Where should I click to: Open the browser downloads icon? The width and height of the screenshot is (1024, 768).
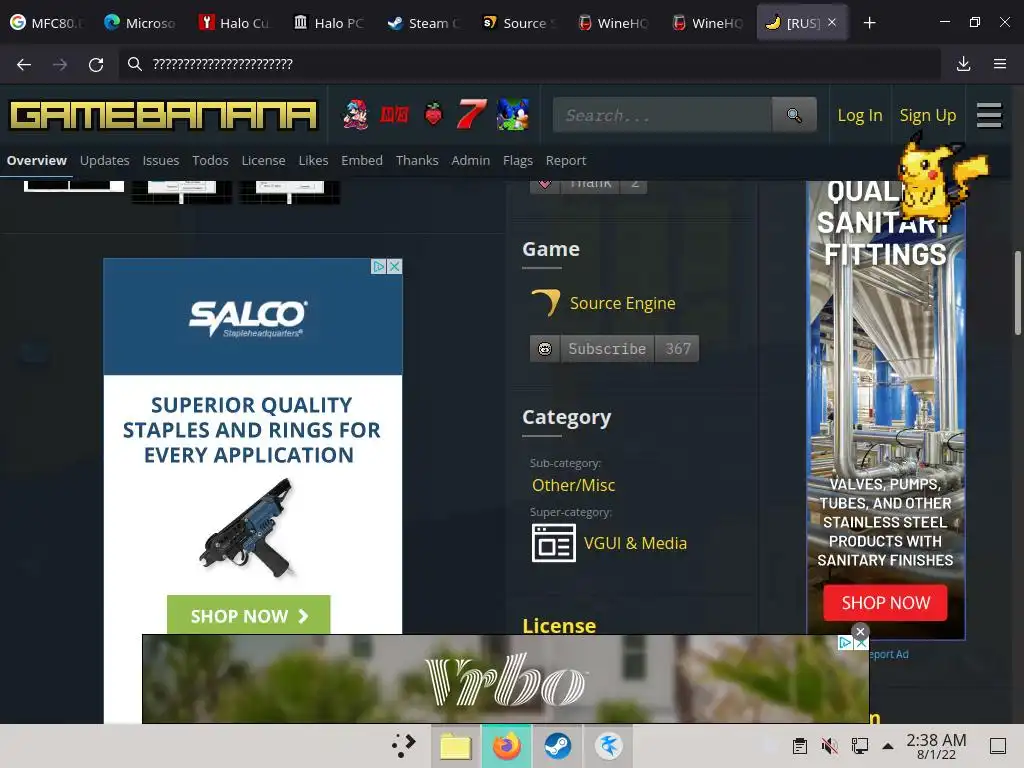[x=963, y=64]
